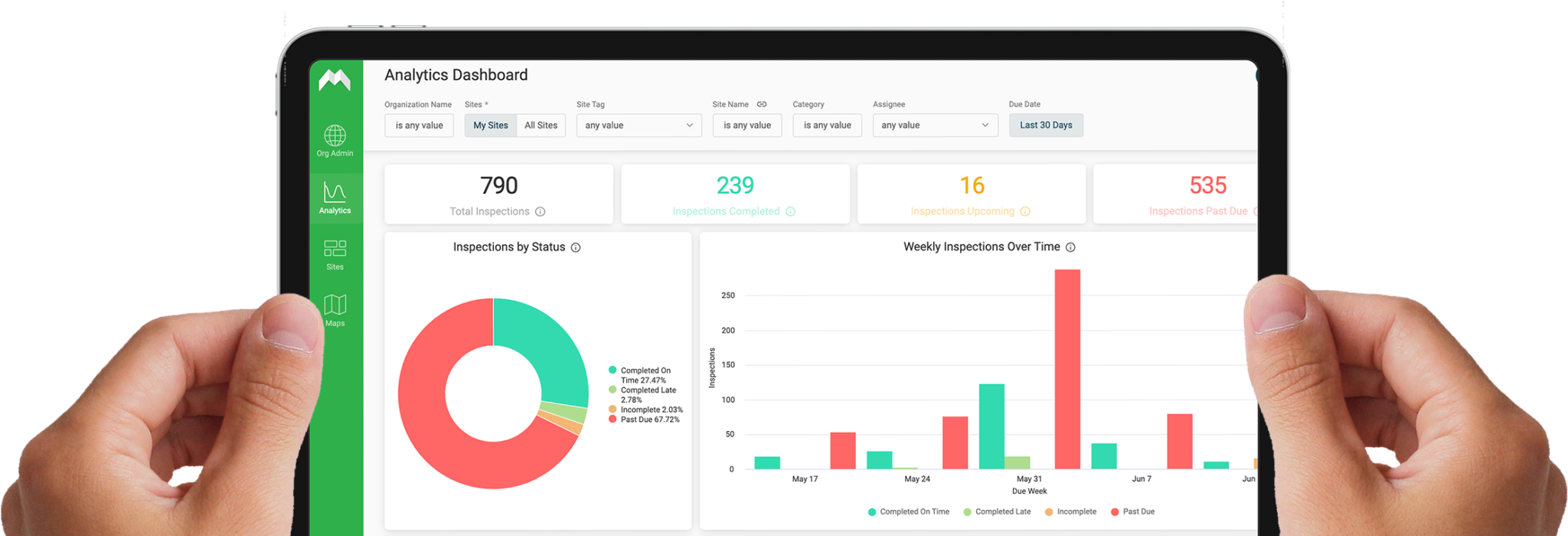Open Site Name filter value
This screenshot has height=536, width=1568.
click(x=746, y=126)
